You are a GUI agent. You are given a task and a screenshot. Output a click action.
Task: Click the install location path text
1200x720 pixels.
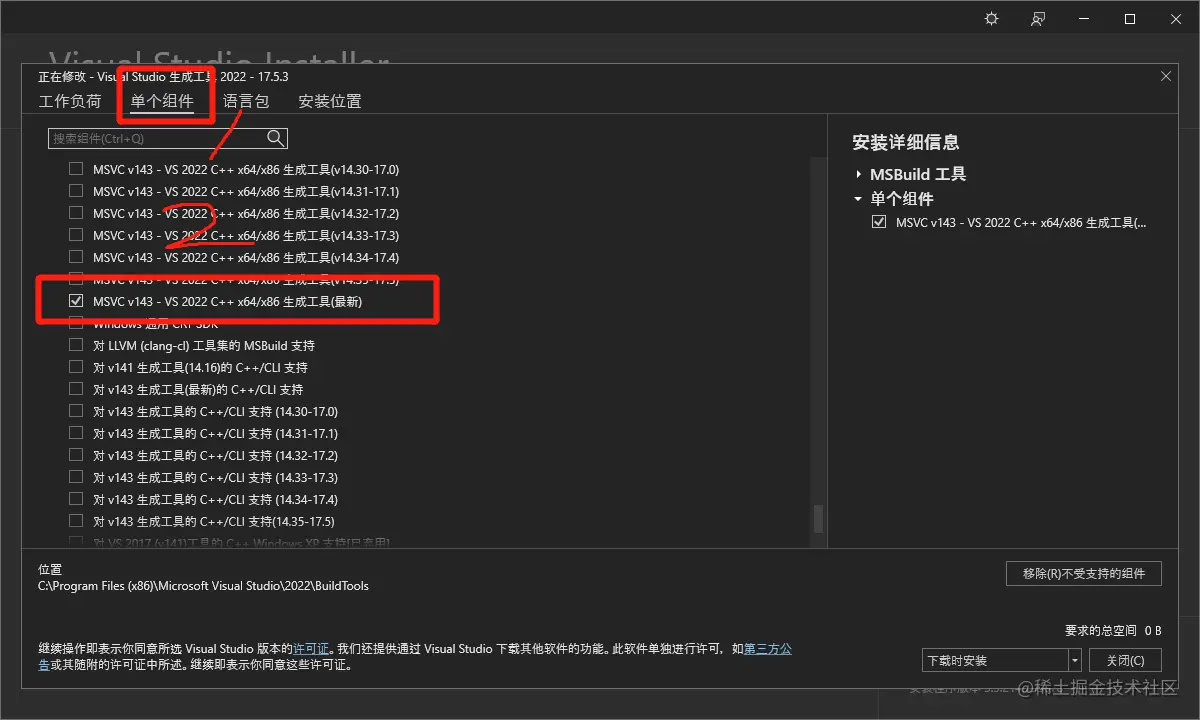click(x=203, y=586)
